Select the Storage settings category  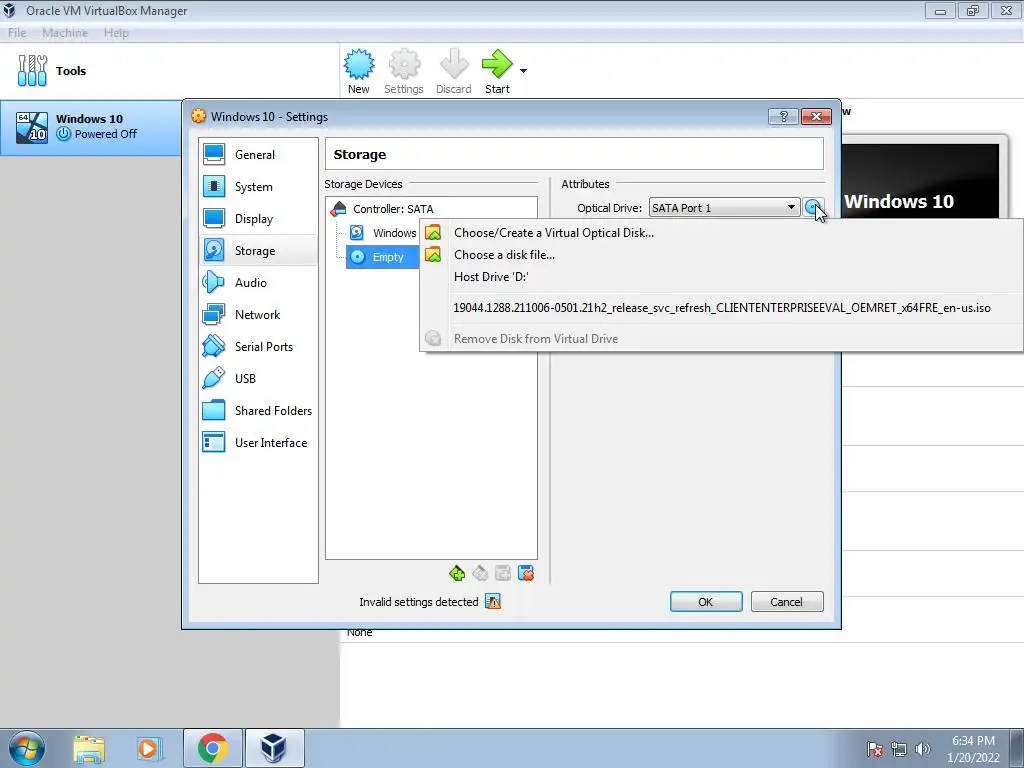coord(258,251)
